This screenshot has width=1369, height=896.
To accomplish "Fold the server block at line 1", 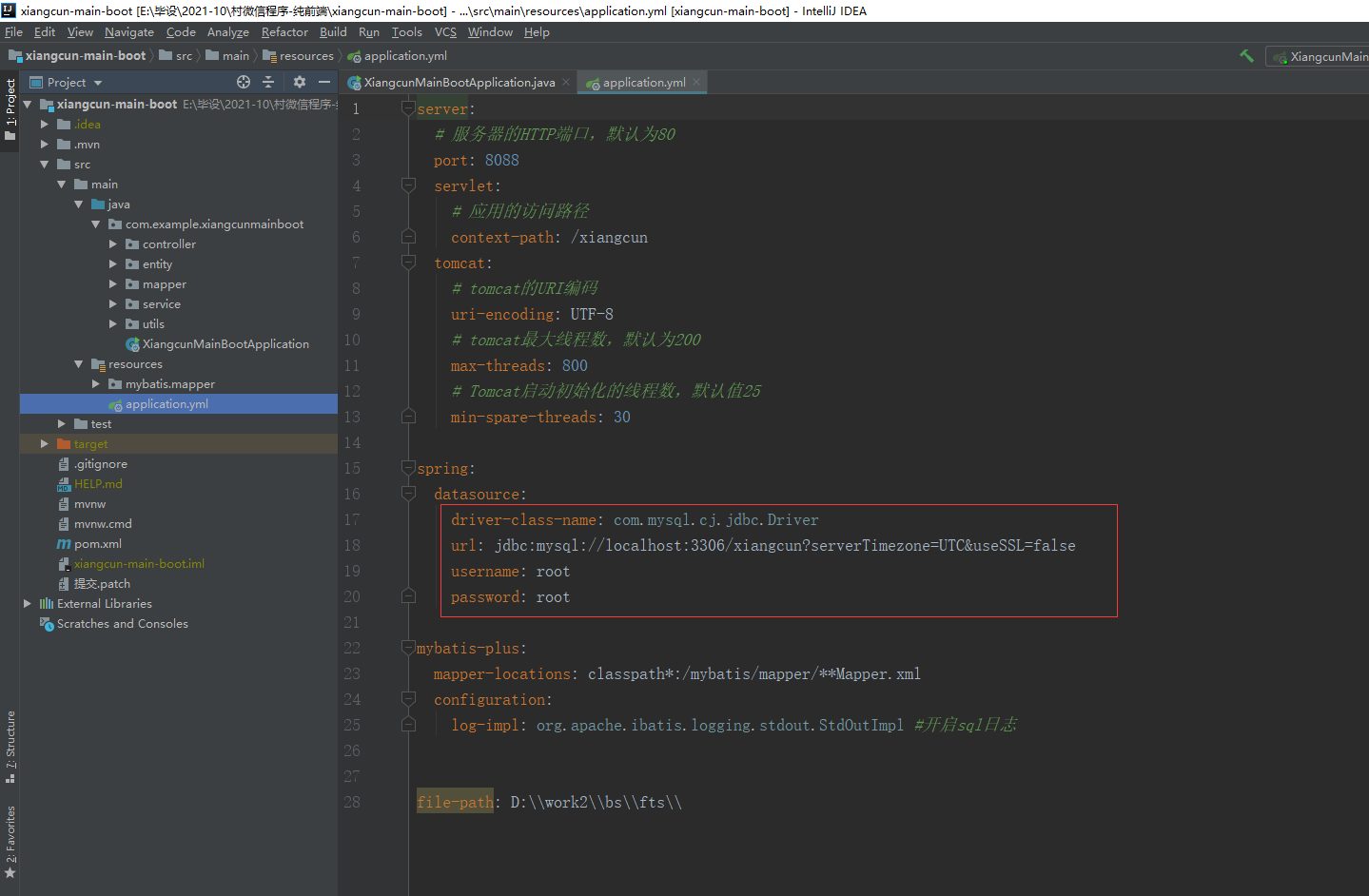I will coord(408,108).
